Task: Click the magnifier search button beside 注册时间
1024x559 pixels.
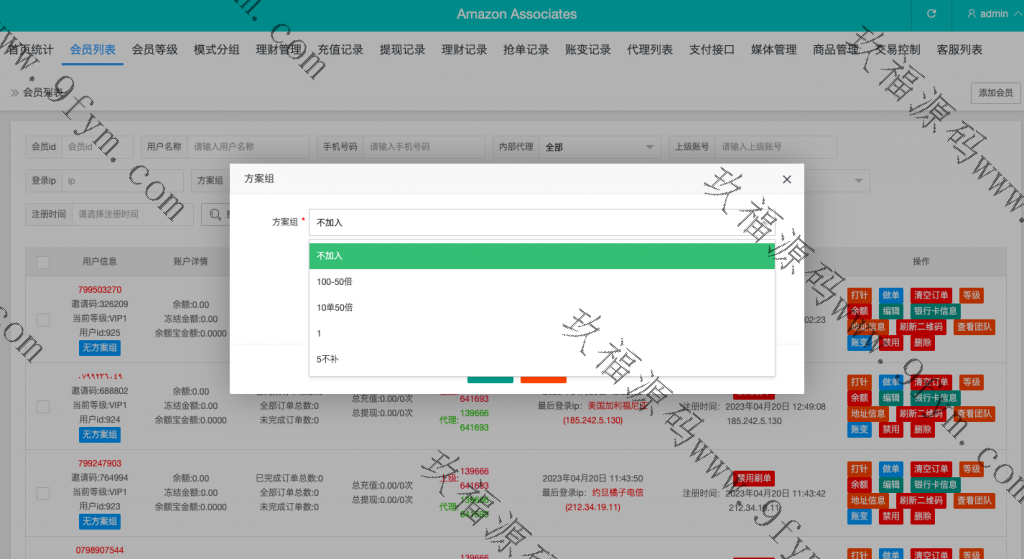Action: (214, 213)
